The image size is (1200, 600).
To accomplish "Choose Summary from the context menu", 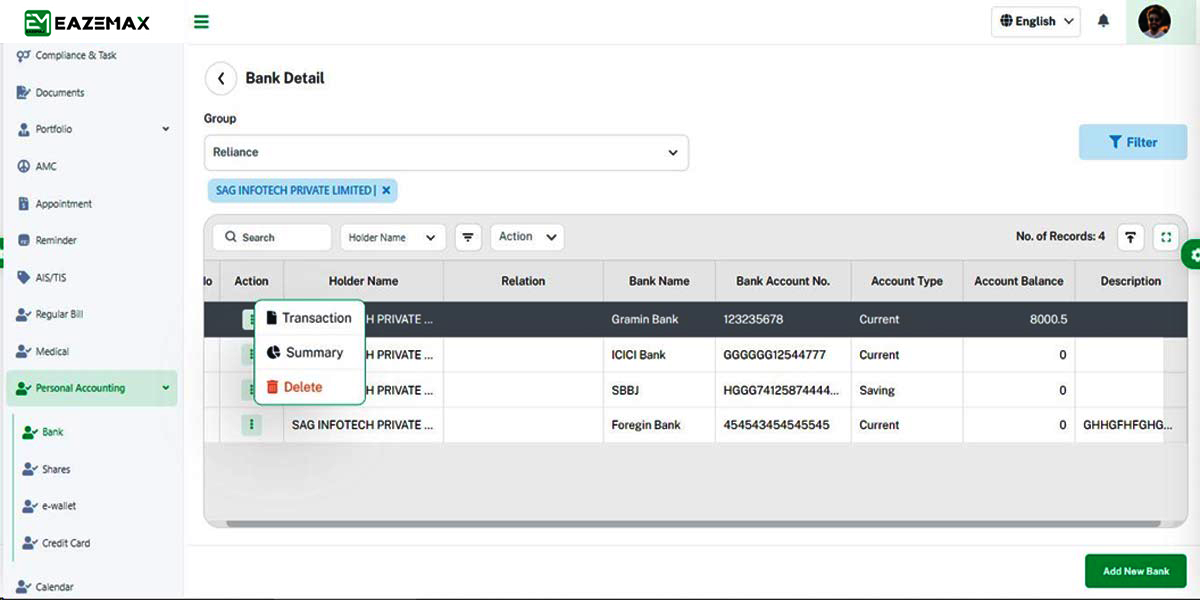I will click(x=310, y=353).
